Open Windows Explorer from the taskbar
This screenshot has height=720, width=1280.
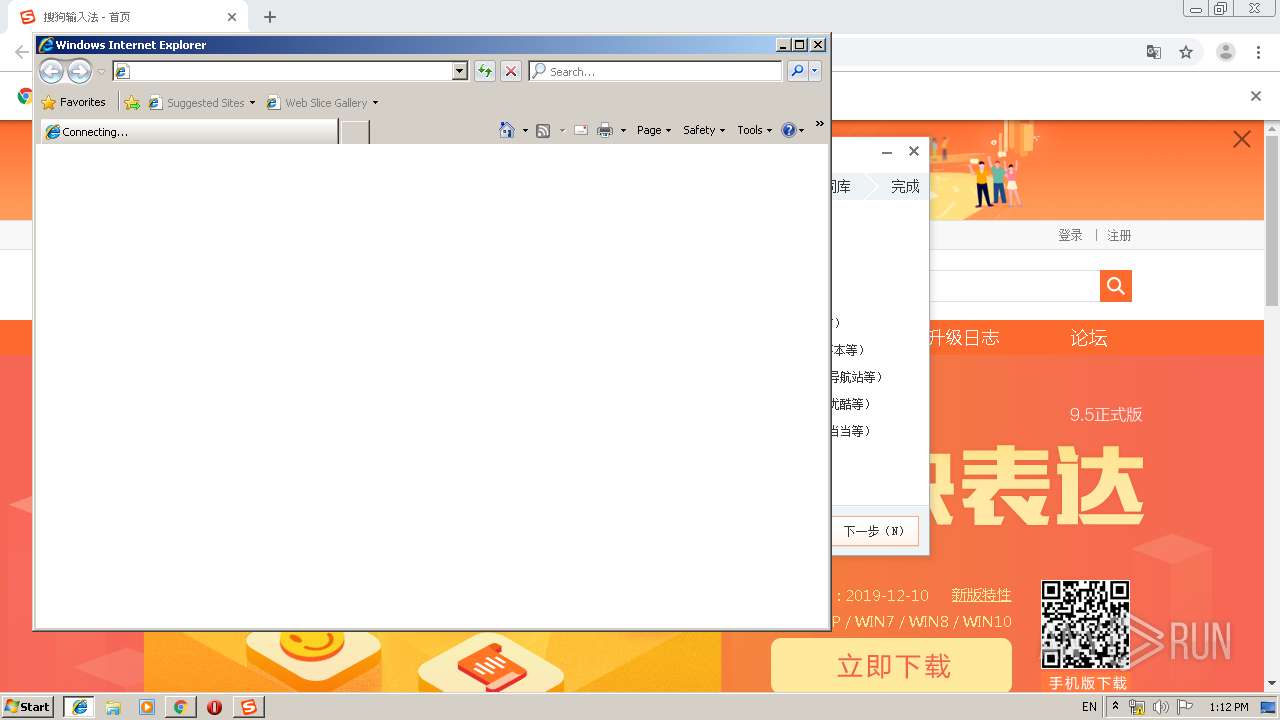[113, 706]
